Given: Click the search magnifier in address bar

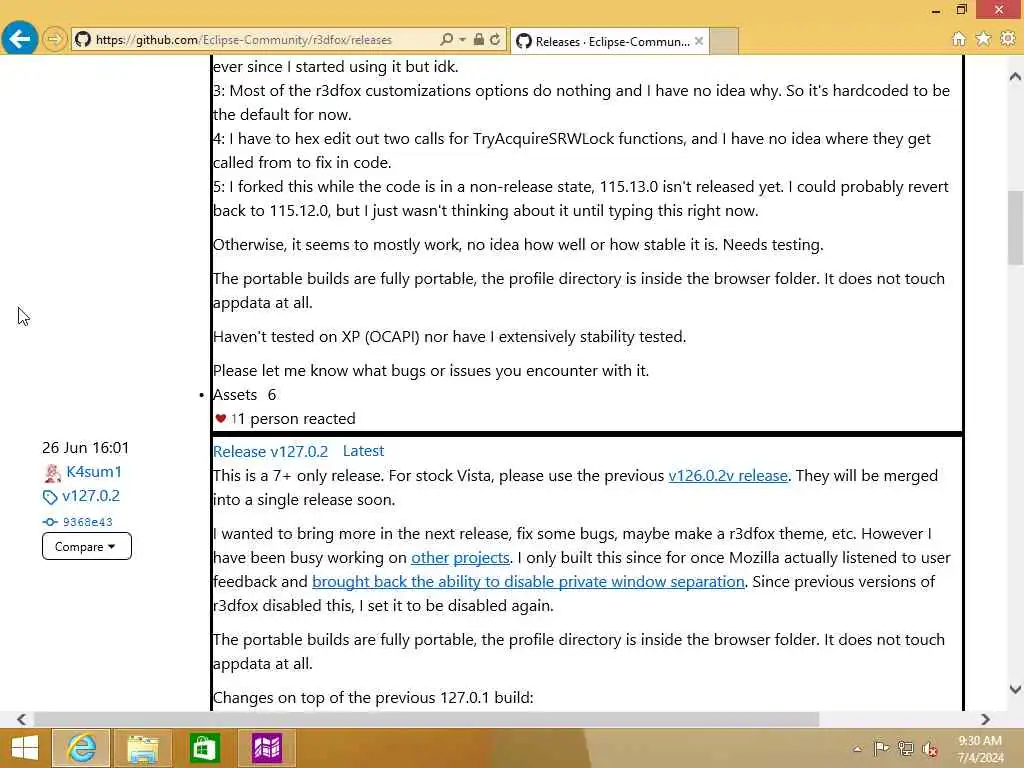Looking at the screenshot, I should coord(446,39).
